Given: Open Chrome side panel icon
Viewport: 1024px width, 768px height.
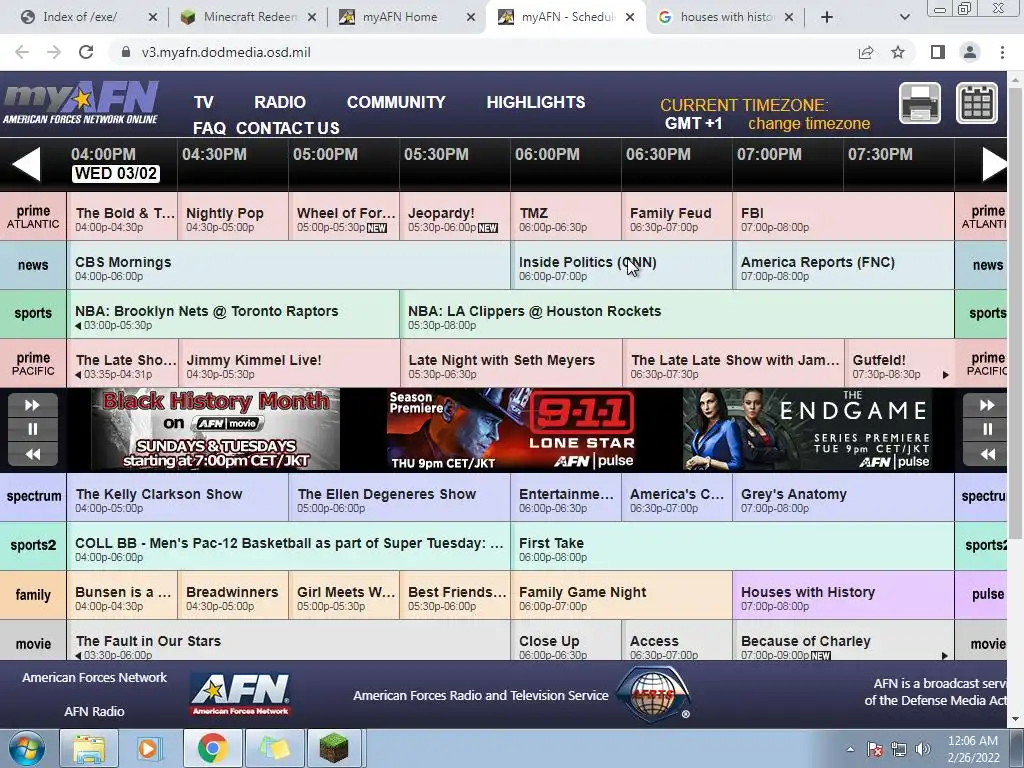Looking at the screenshot, I should [x=938, y=52].
